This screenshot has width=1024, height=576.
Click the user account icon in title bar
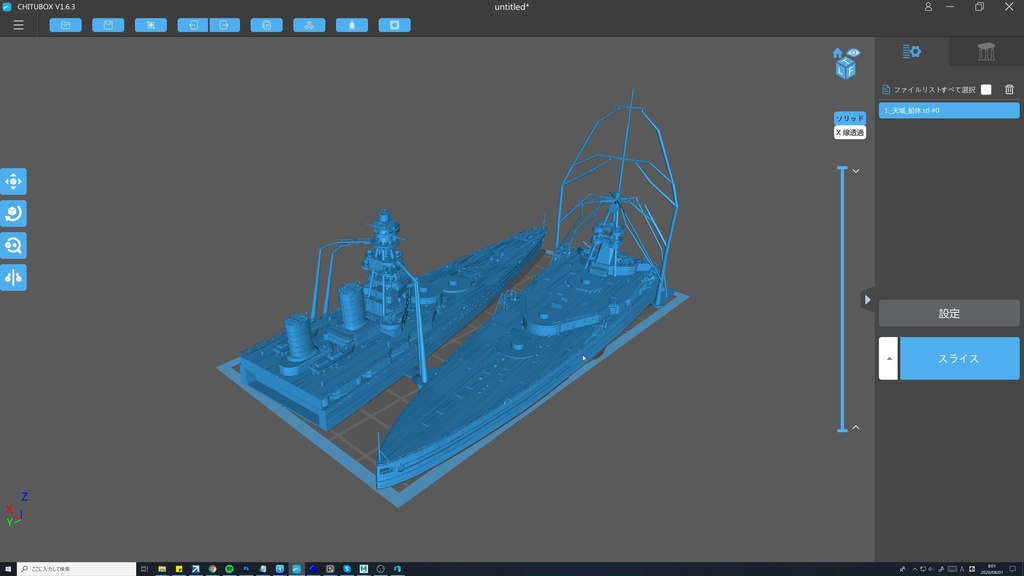(928, 7)
